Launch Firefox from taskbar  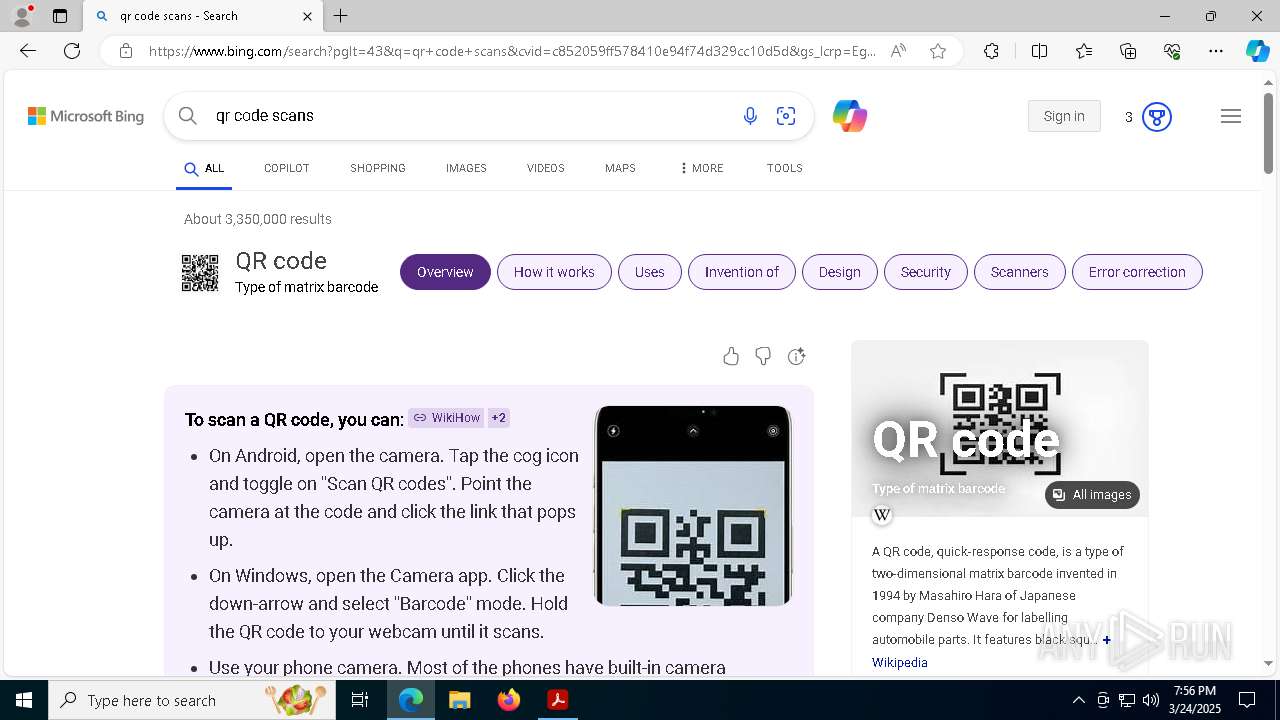(509, 700)
